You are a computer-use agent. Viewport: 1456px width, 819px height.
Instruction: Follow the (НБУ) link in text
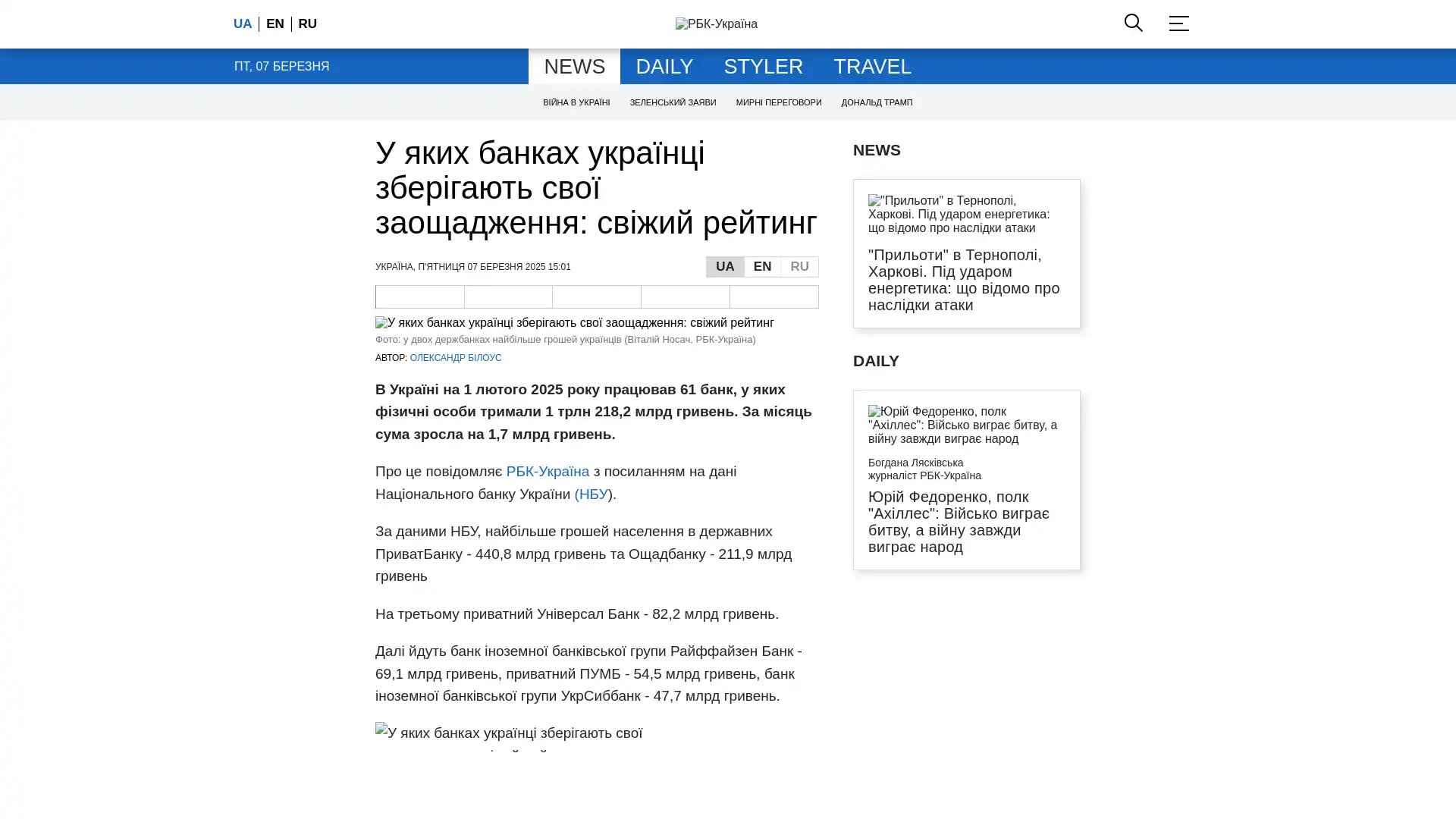591,494
